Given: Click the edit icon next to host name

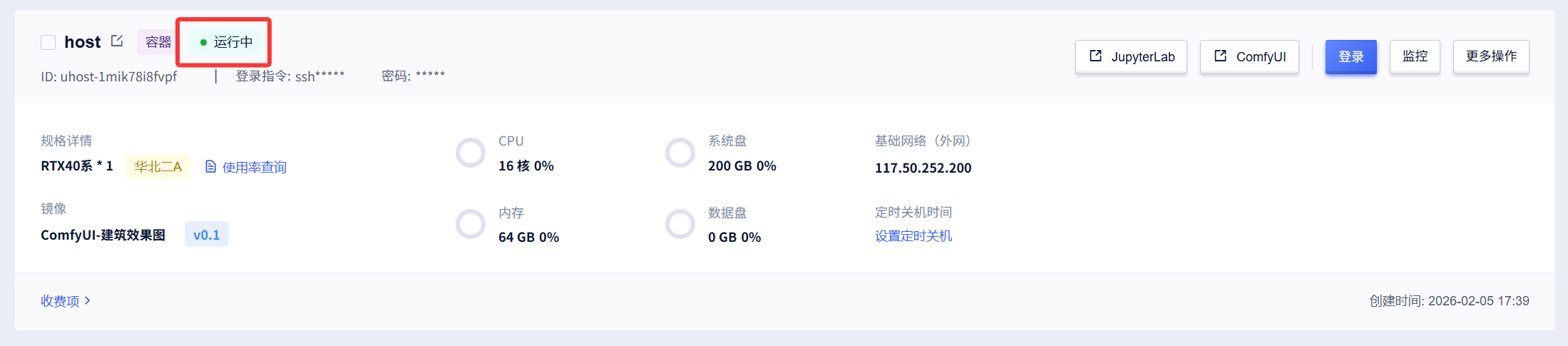Looking at the screenshot, I should (117, 41).
